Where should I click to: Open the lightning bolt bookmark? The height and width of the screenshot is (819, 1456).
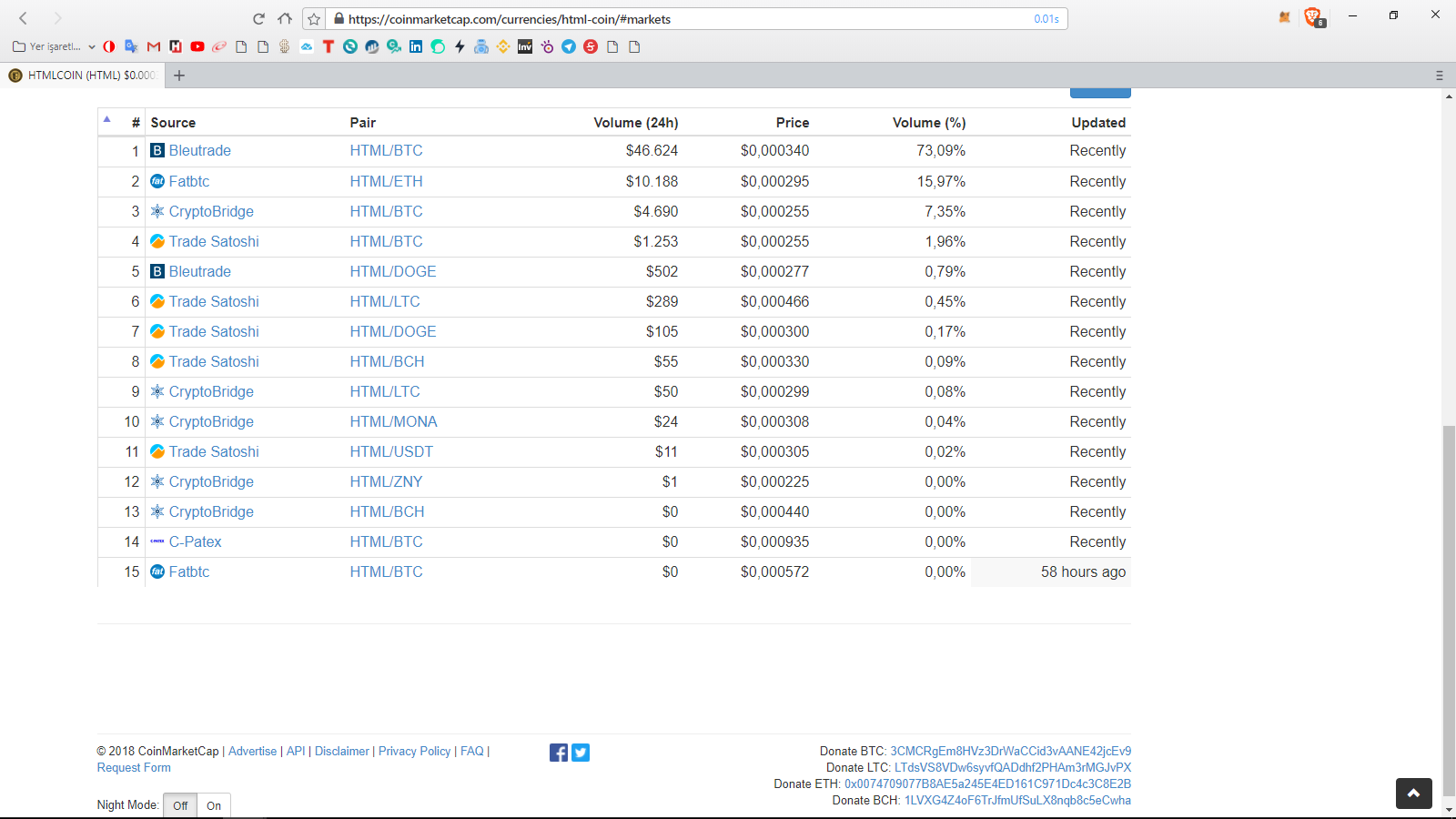tap(460, 46)
